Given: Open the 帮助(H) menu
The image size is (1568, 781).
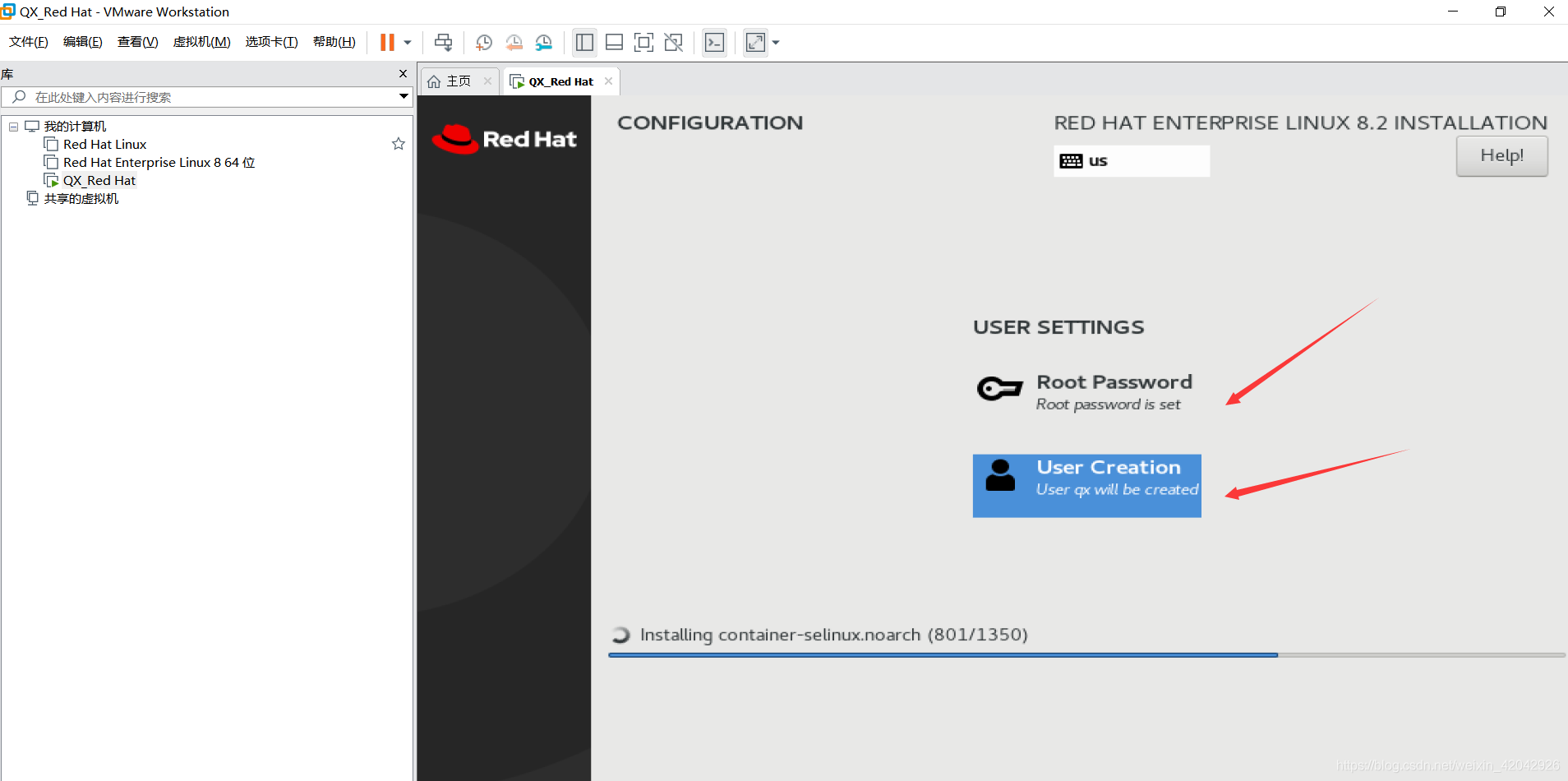Looking at the screenshot, I should tap(334, 42).
